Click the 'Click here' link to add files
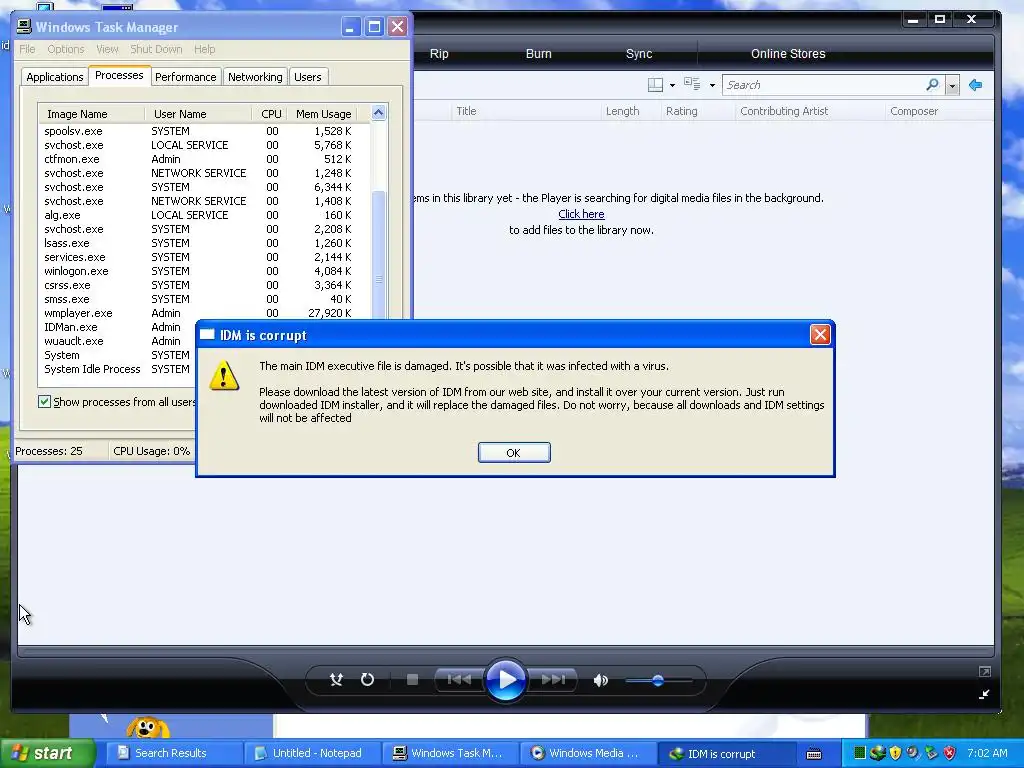The image size is (1024, 768). click(x=581, y=214)
